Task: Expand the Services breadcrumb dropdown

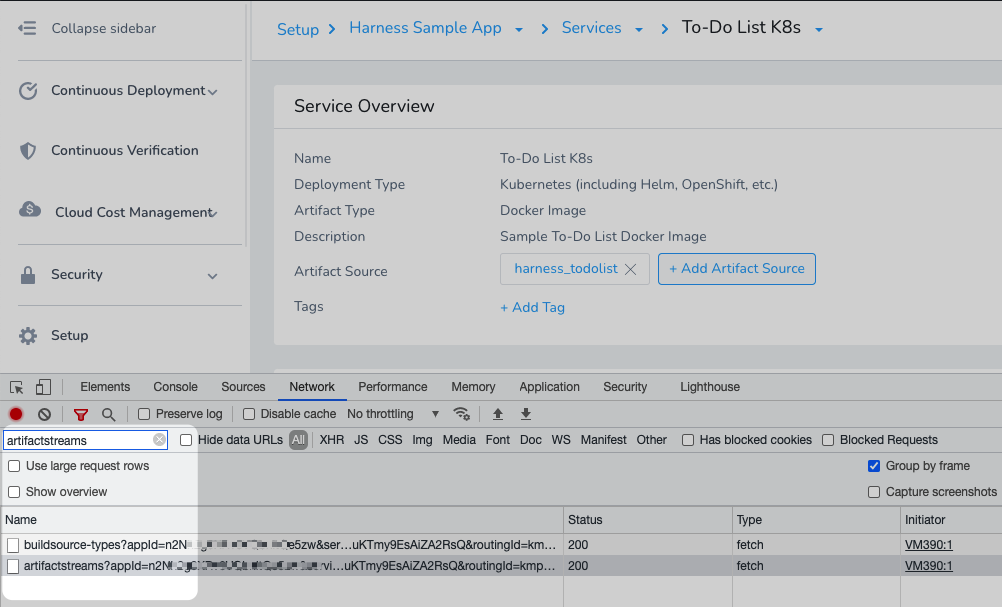Action: tap(638, 30)
